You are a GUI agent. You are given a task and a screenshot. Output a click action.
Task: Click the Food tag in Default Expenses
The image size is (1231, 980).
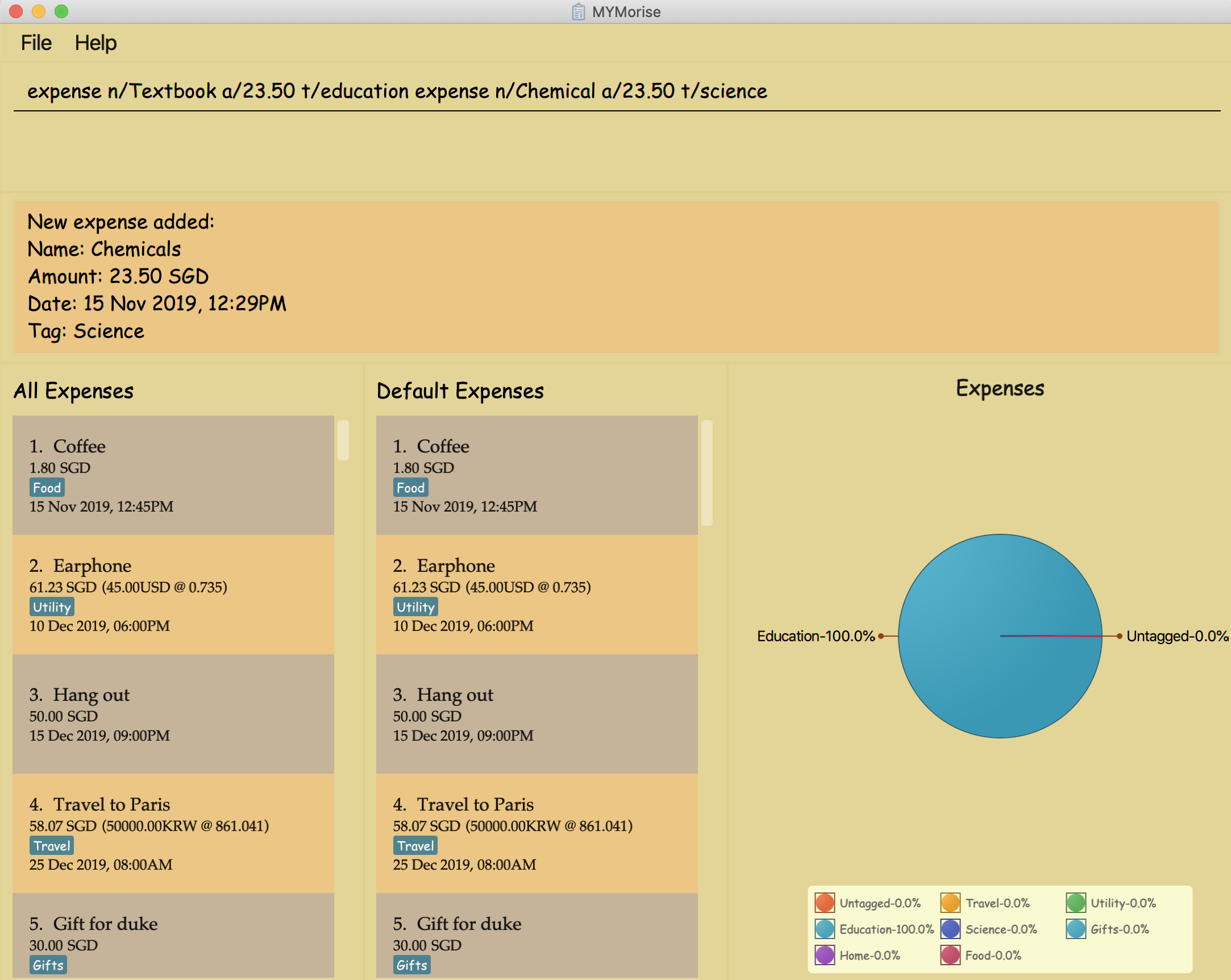[x=410, y=488]
